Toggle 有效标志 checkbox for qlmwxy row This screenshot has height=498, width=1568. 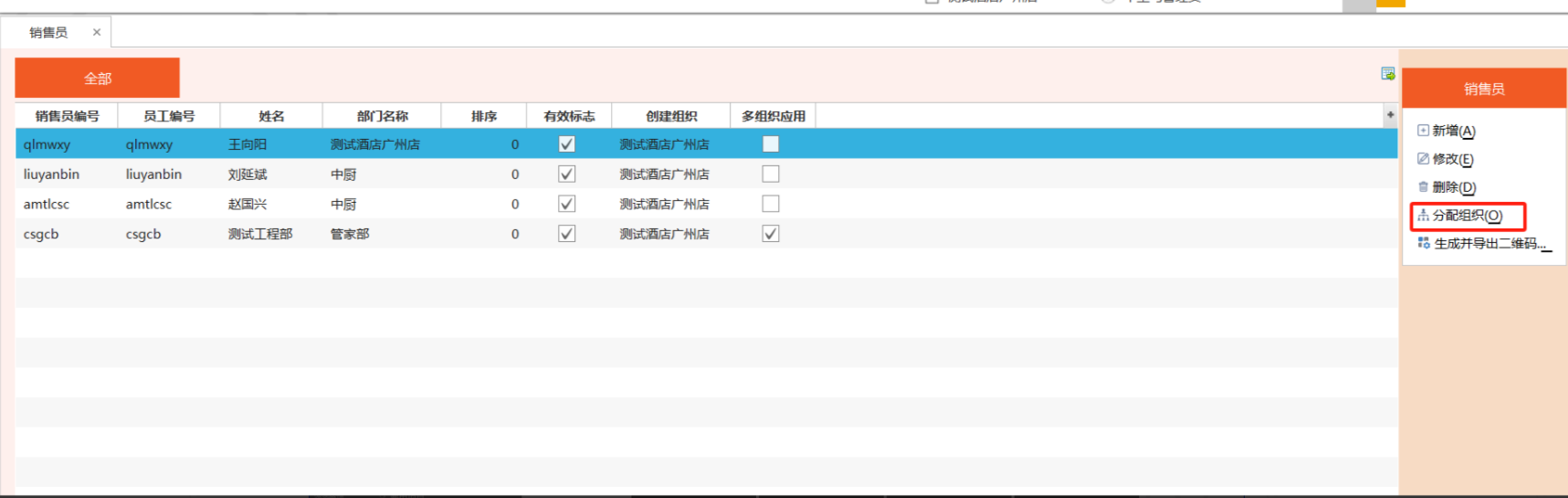coord(567,144)
